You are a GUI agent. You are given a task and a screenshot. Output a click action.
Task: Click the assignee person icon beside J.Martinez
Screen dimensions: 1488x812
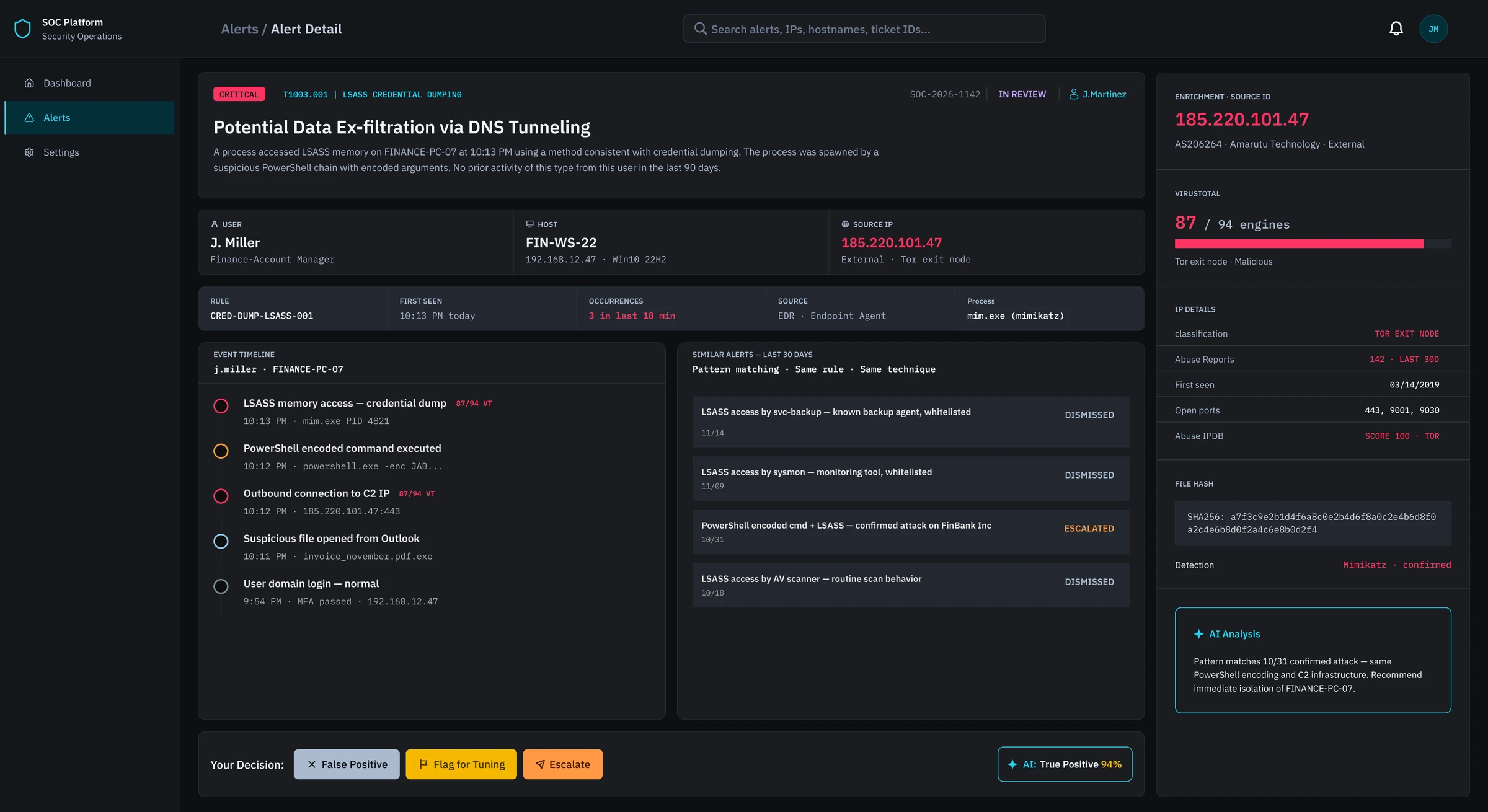click(x=1074, y=94)
